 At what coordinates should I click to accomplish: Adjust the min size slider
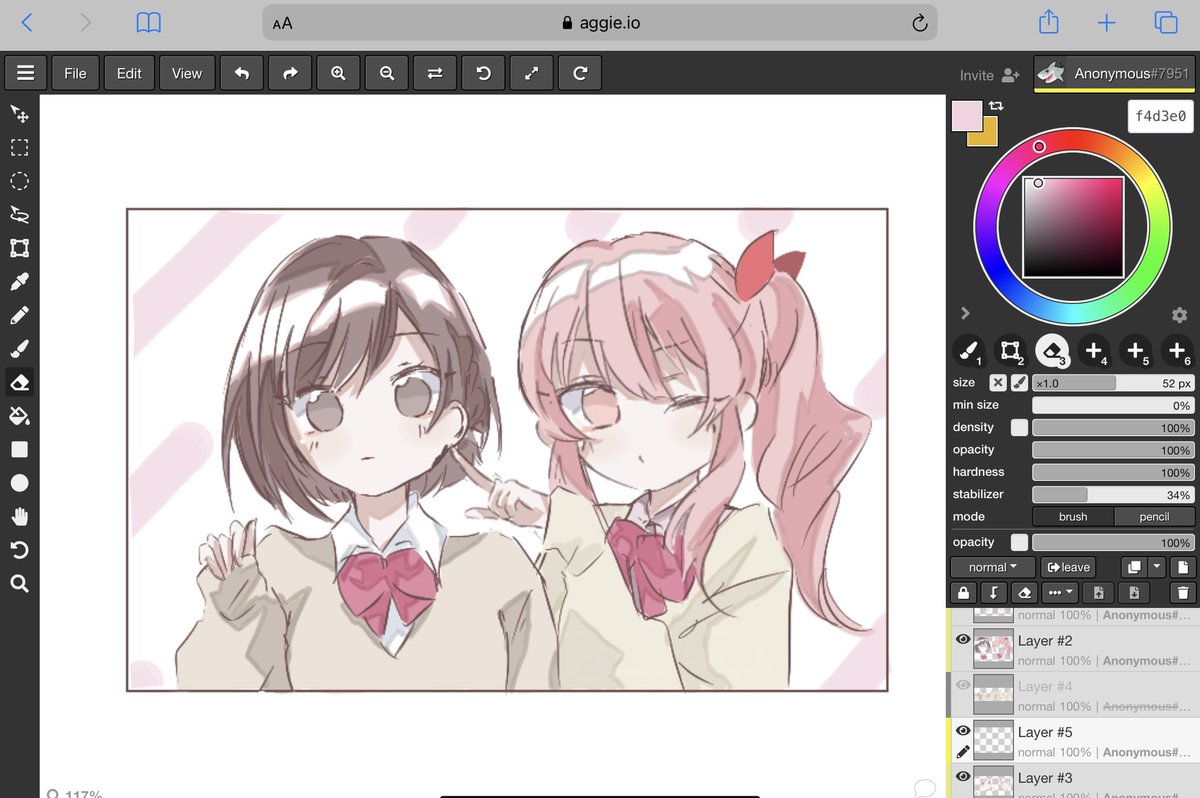click(x=1113, y=406)
